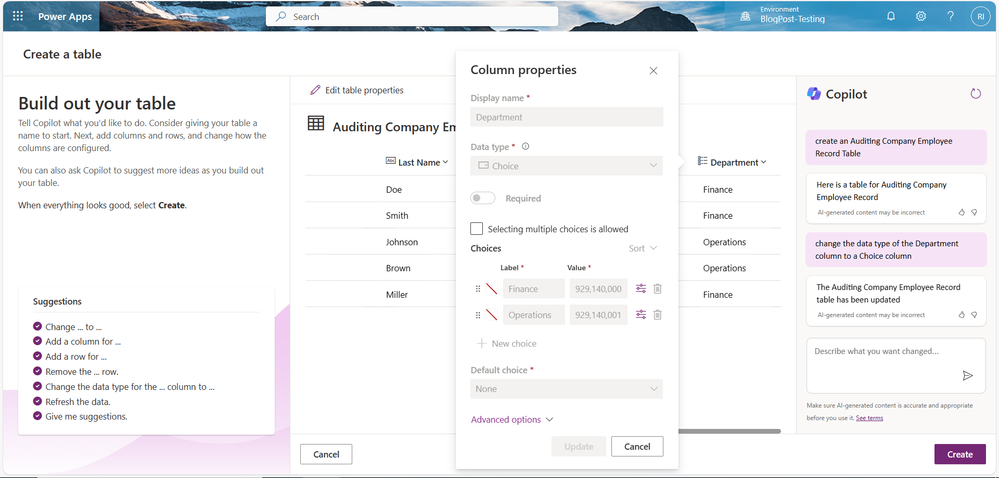Open the app launcher waffle menu

coord(18,17)
